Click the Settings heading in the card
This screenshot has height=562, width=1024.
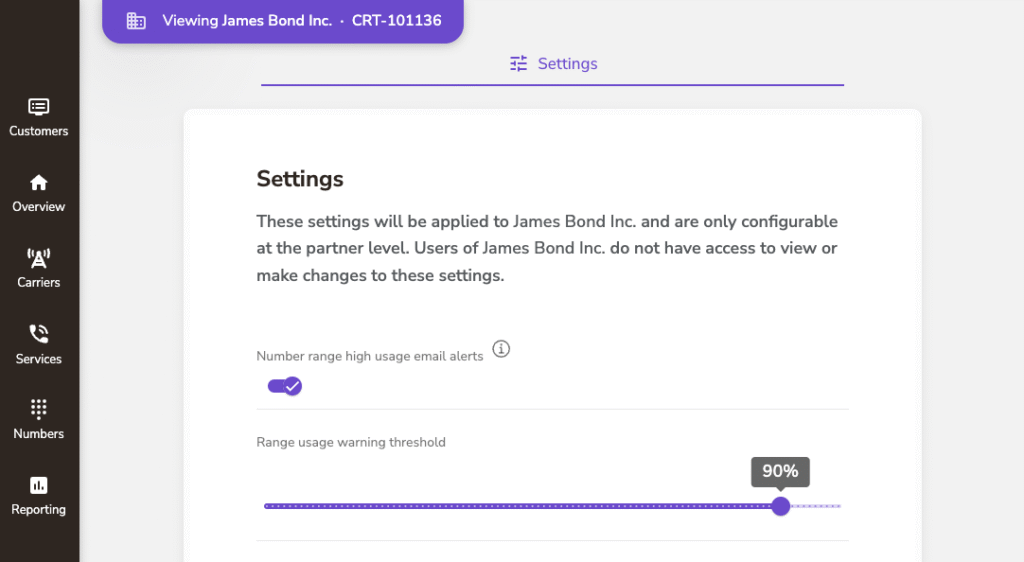coord(300,179)
